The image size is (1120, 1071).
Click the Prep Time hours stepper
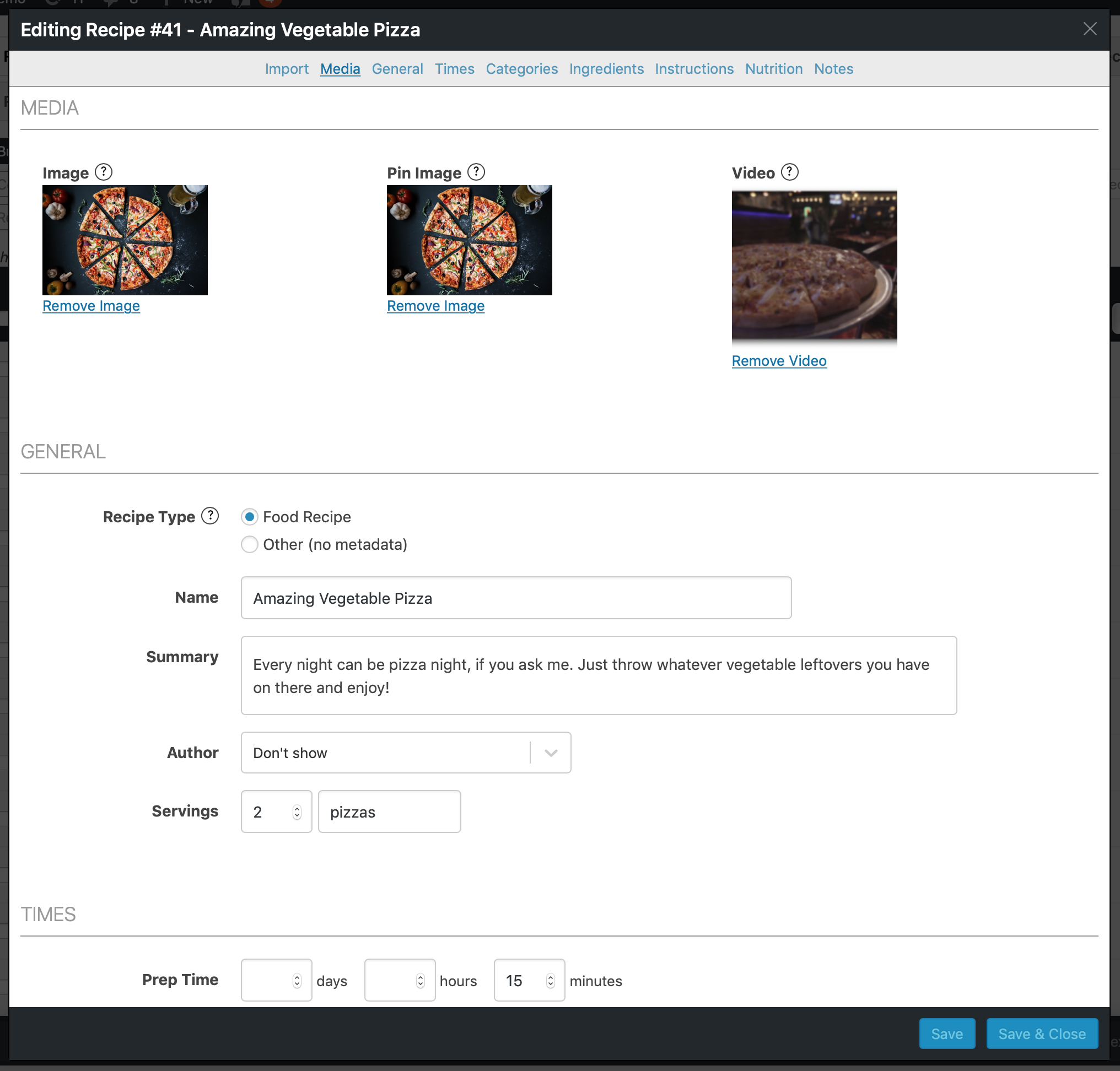pos(420,980)
